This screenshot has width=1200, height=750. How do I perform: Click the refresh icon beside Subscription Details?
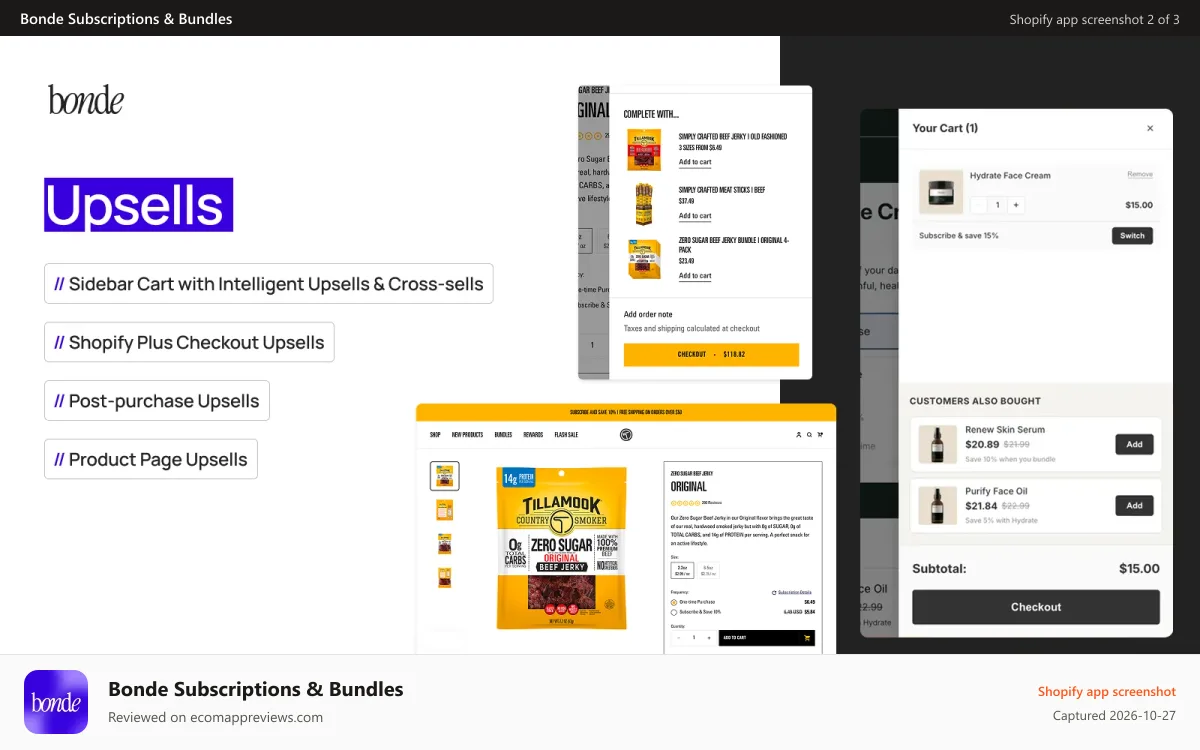click(x=774, y=593)
